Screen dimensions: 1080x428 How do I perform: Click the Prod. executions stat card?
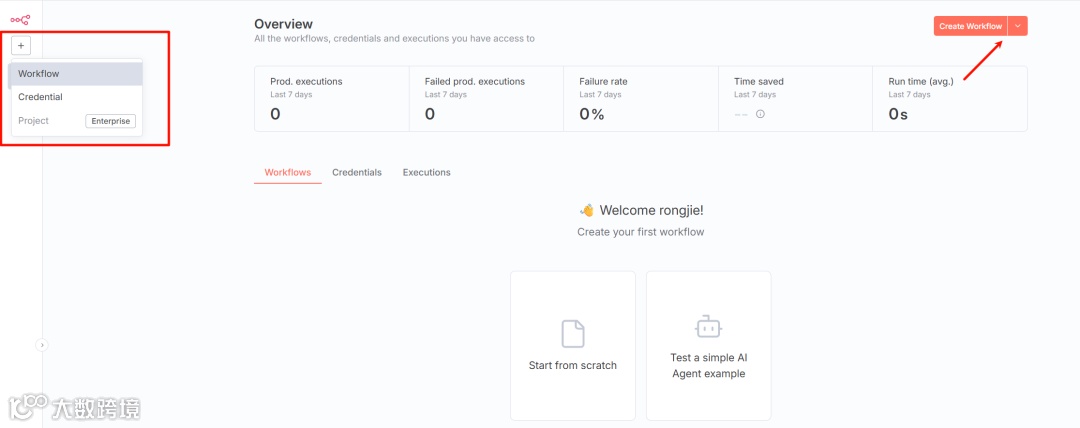pyautogui.click(x=331, y=99)
